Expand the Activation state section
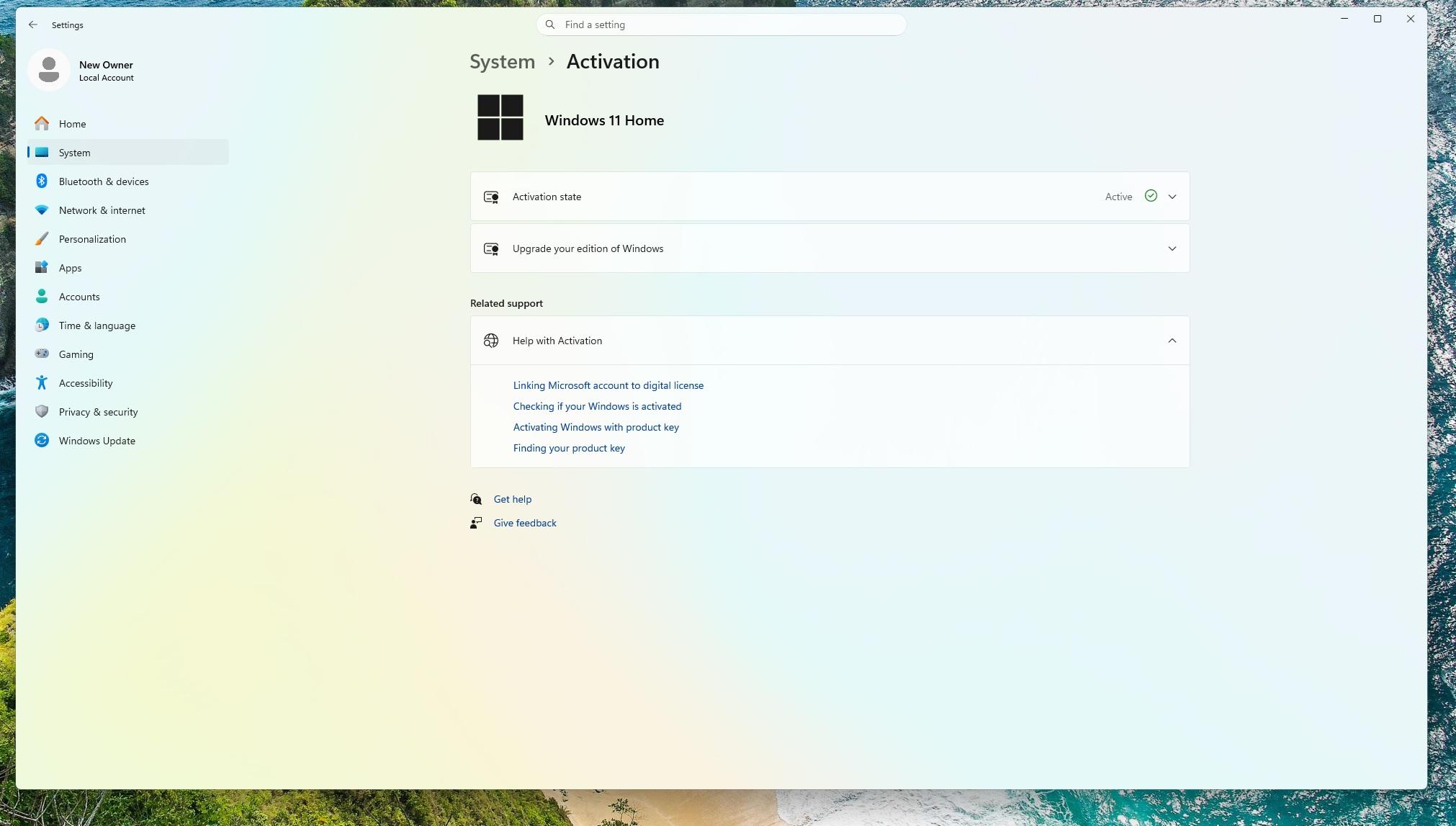The width and height of the screenshot is (1456, 826). point(830,197)
